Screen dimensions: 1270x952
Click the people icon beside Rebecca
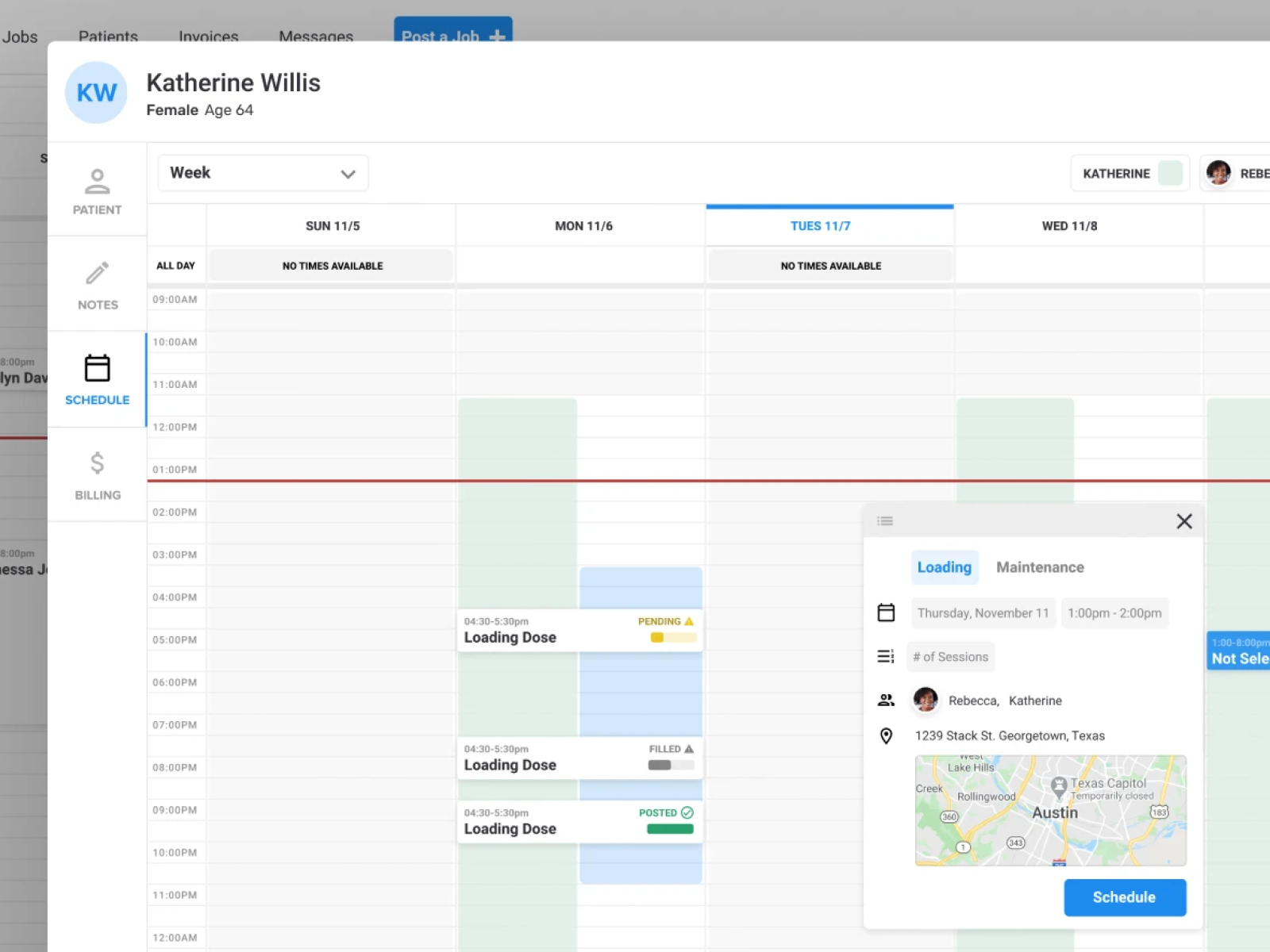click(x=886, y=700)
